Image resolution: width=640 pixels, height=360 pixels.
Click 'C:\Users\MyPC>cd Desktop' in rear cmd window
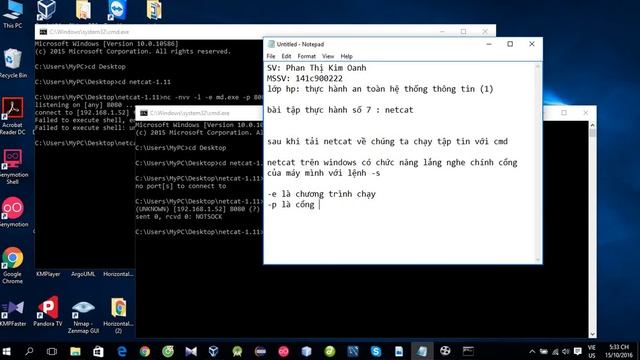point(80,67)
